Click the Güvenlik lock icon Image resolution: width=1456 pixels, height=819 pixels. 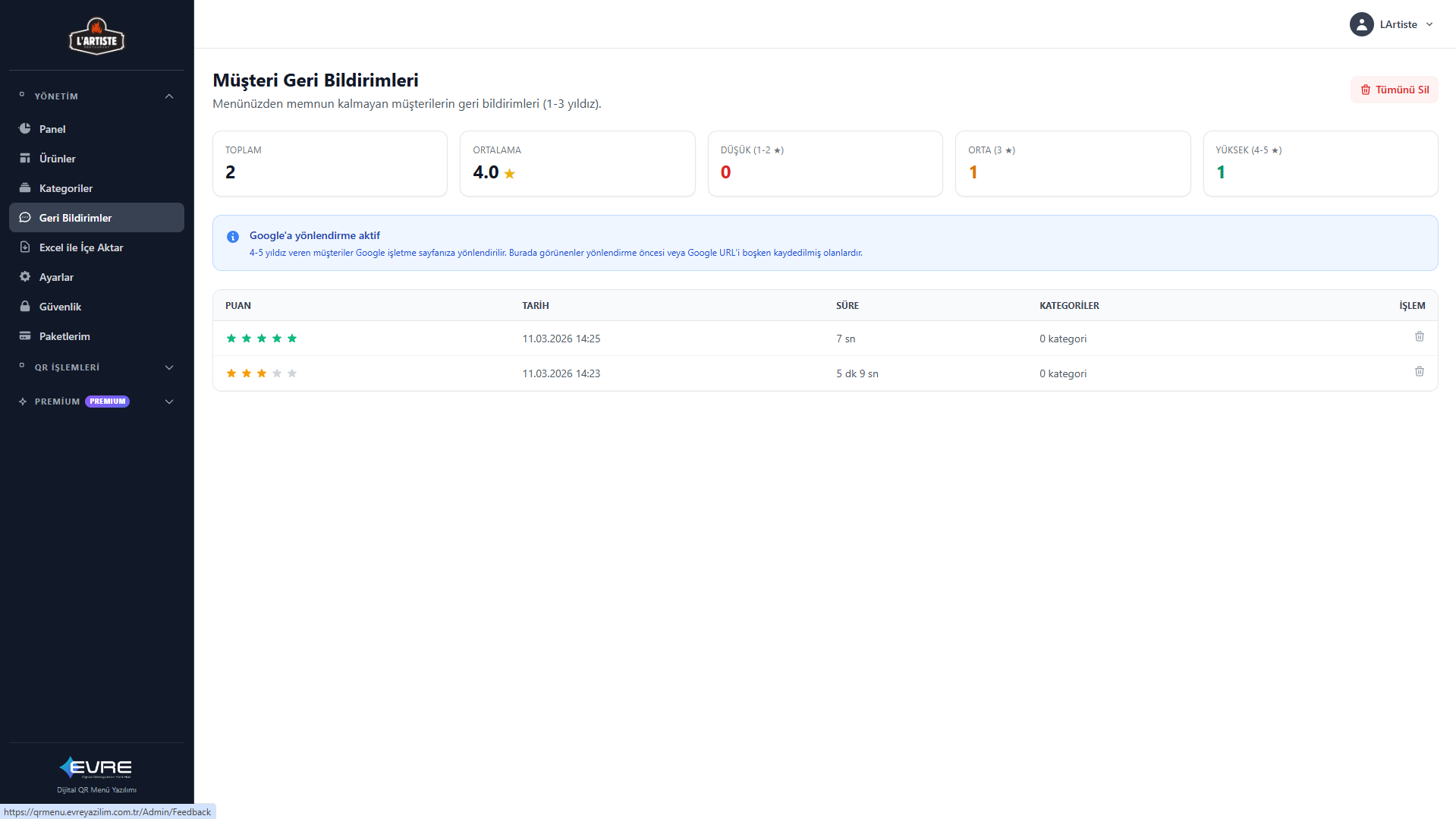(25, 306)
